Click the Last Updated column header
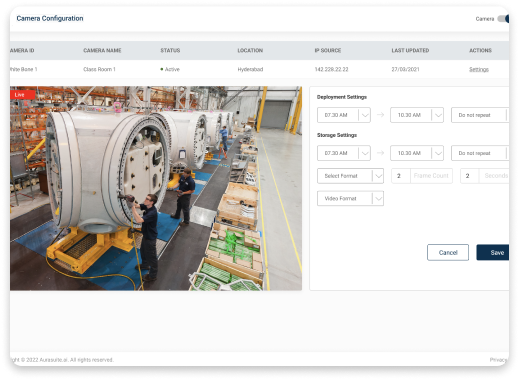 coord(410,50)
